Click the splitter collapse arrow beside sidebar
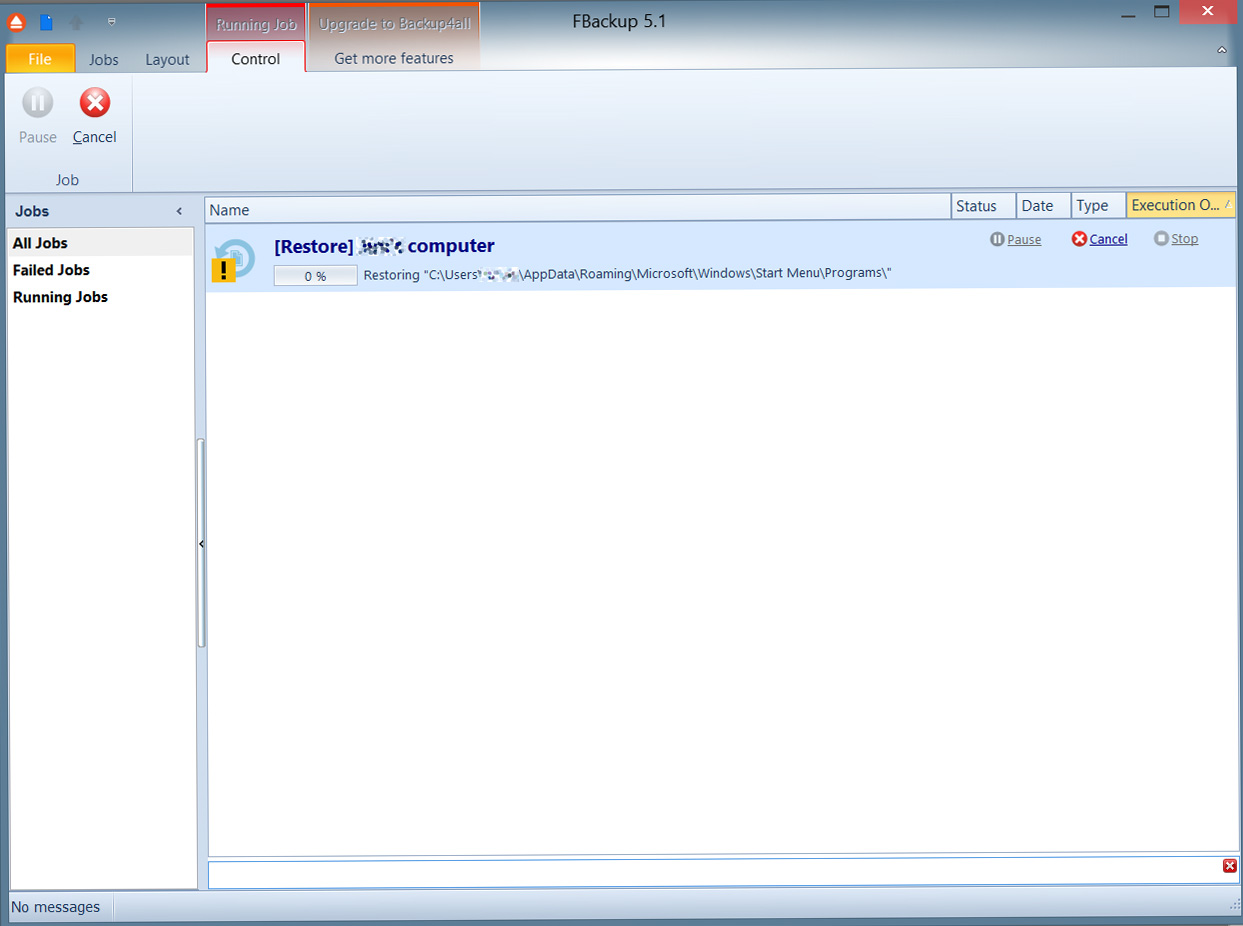Image resolution: width=1243 pixels, height=926 pixels. point(201,544)
